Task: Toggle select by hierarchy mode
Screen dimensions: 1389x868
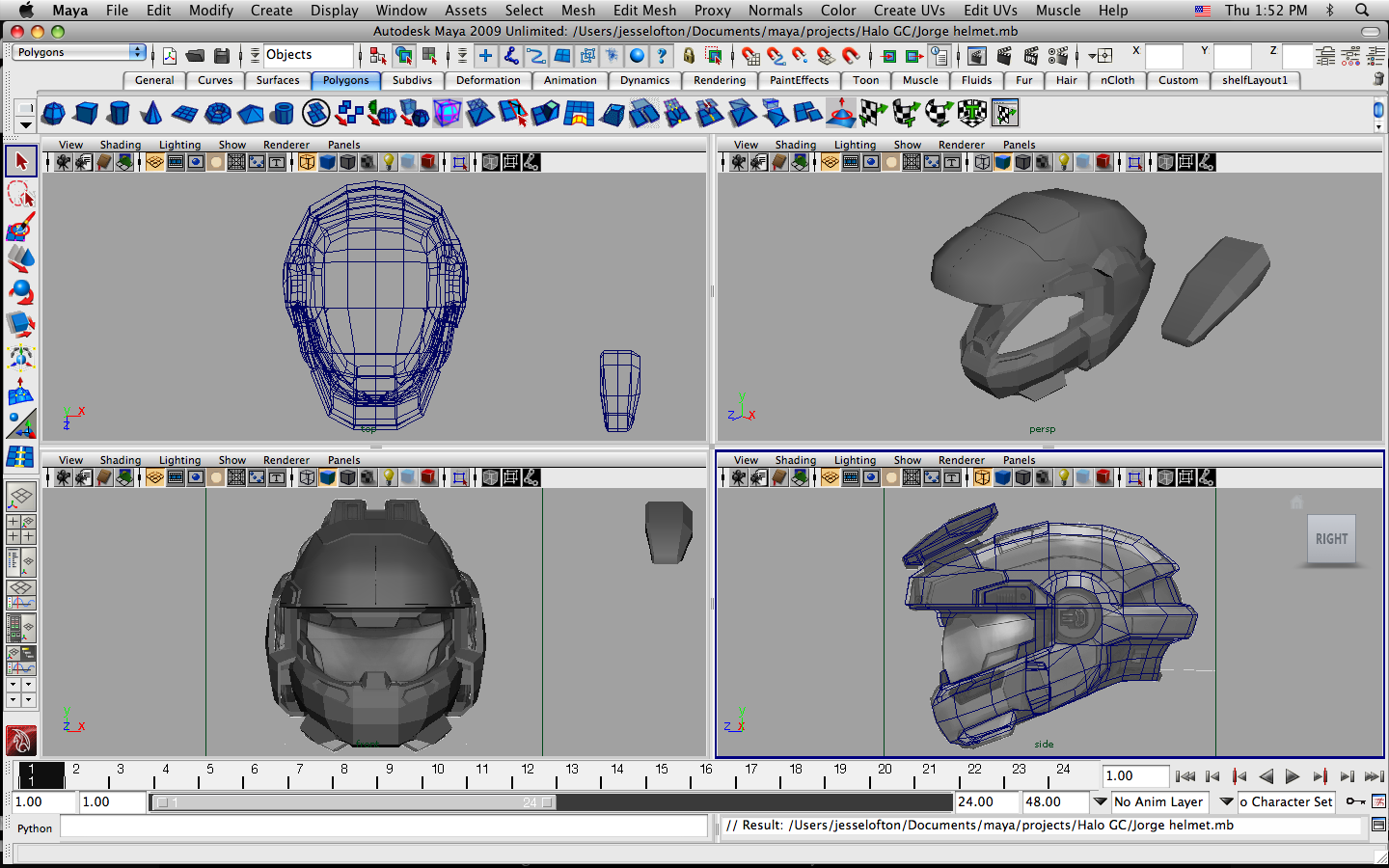Action: (378, 56)
